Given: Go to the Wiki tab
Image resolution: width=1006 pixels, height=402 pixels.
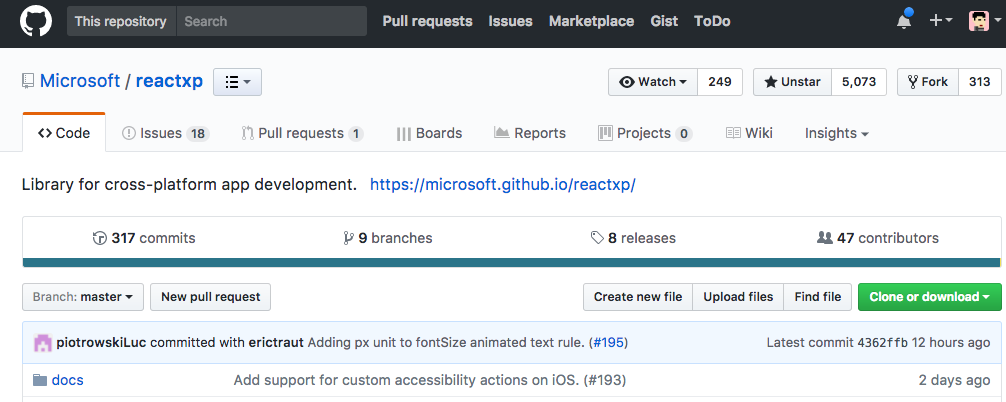Looking at the screenshot, I should [749, 133].
